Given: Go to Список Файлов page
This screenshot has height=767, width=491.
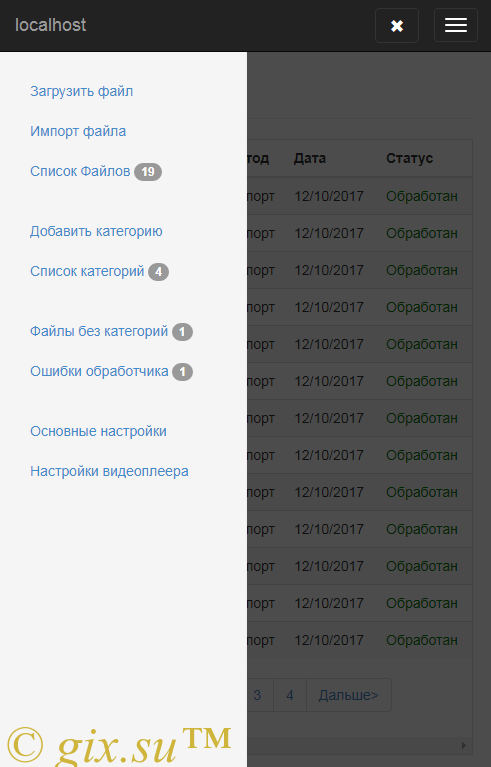Looking at the screenshot, I should pos(80,171).
